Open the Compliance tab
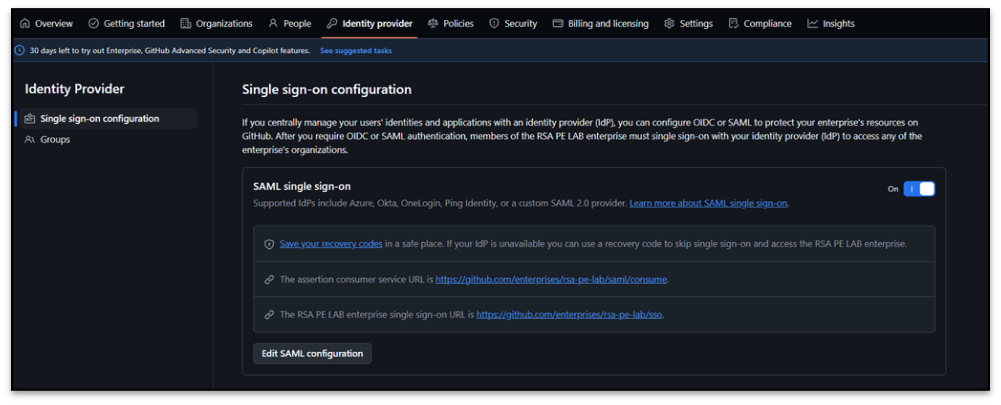Image resolution: width=1001 pixels, height=405 pixels. point(767,24)
